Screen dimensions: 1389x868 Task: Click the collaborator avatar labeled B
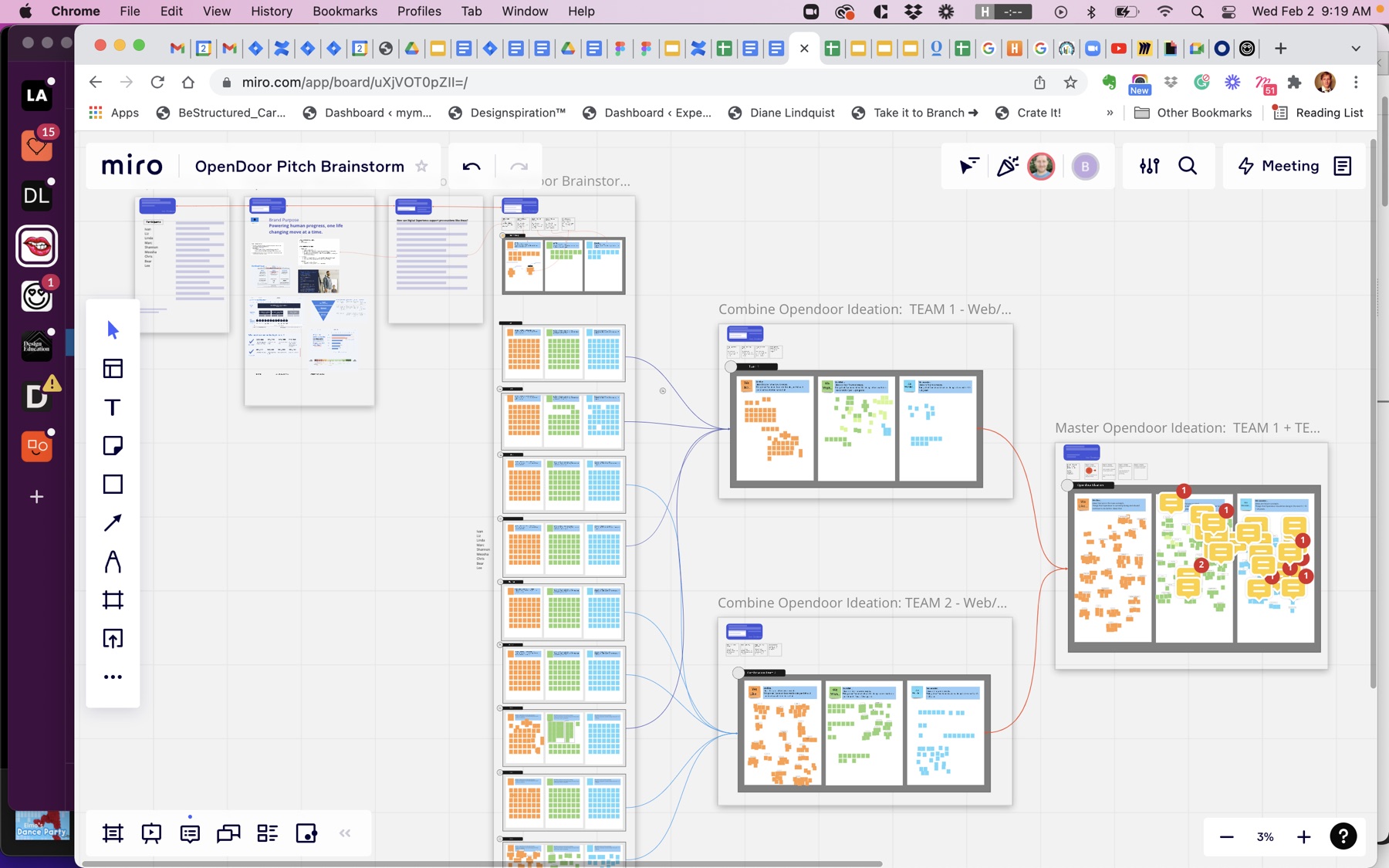click(1085, 167)
